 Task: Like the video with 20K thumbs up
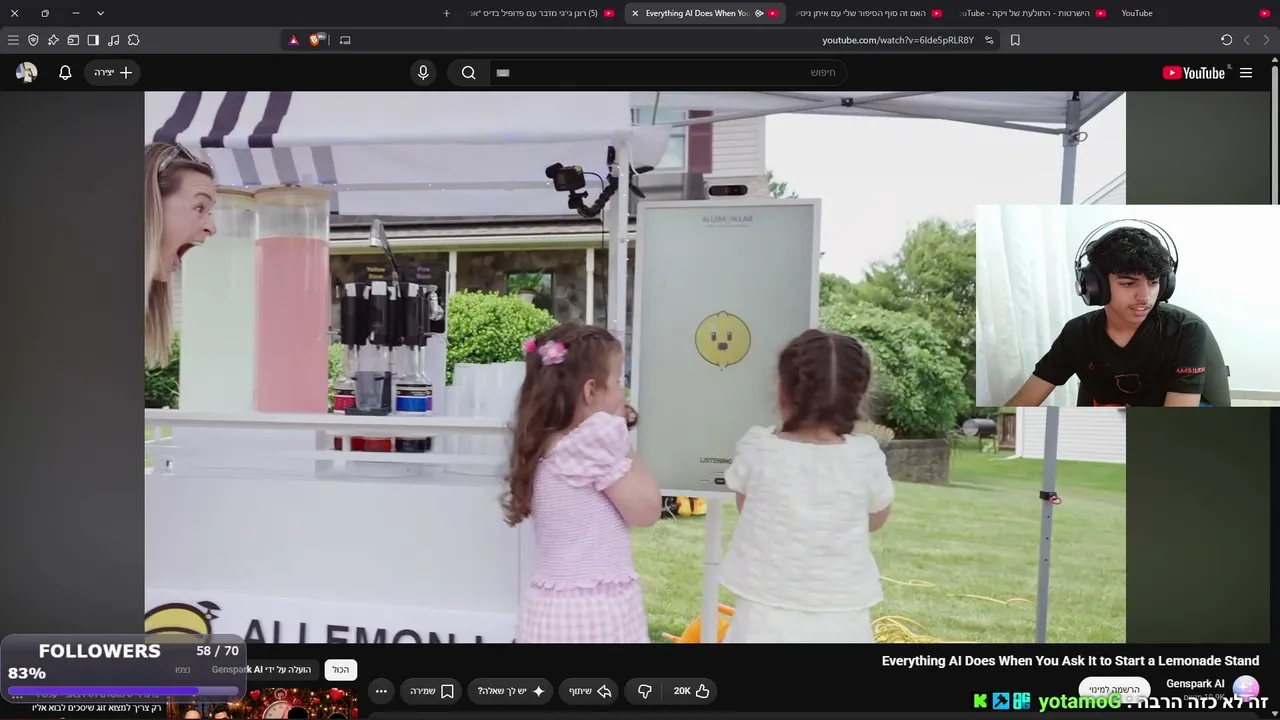click(691, 691)
